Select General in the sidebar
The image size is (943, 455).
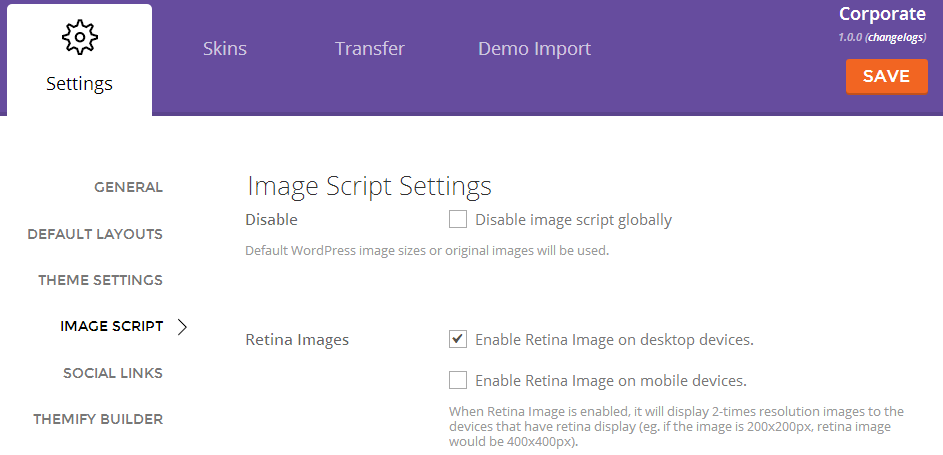128,188
